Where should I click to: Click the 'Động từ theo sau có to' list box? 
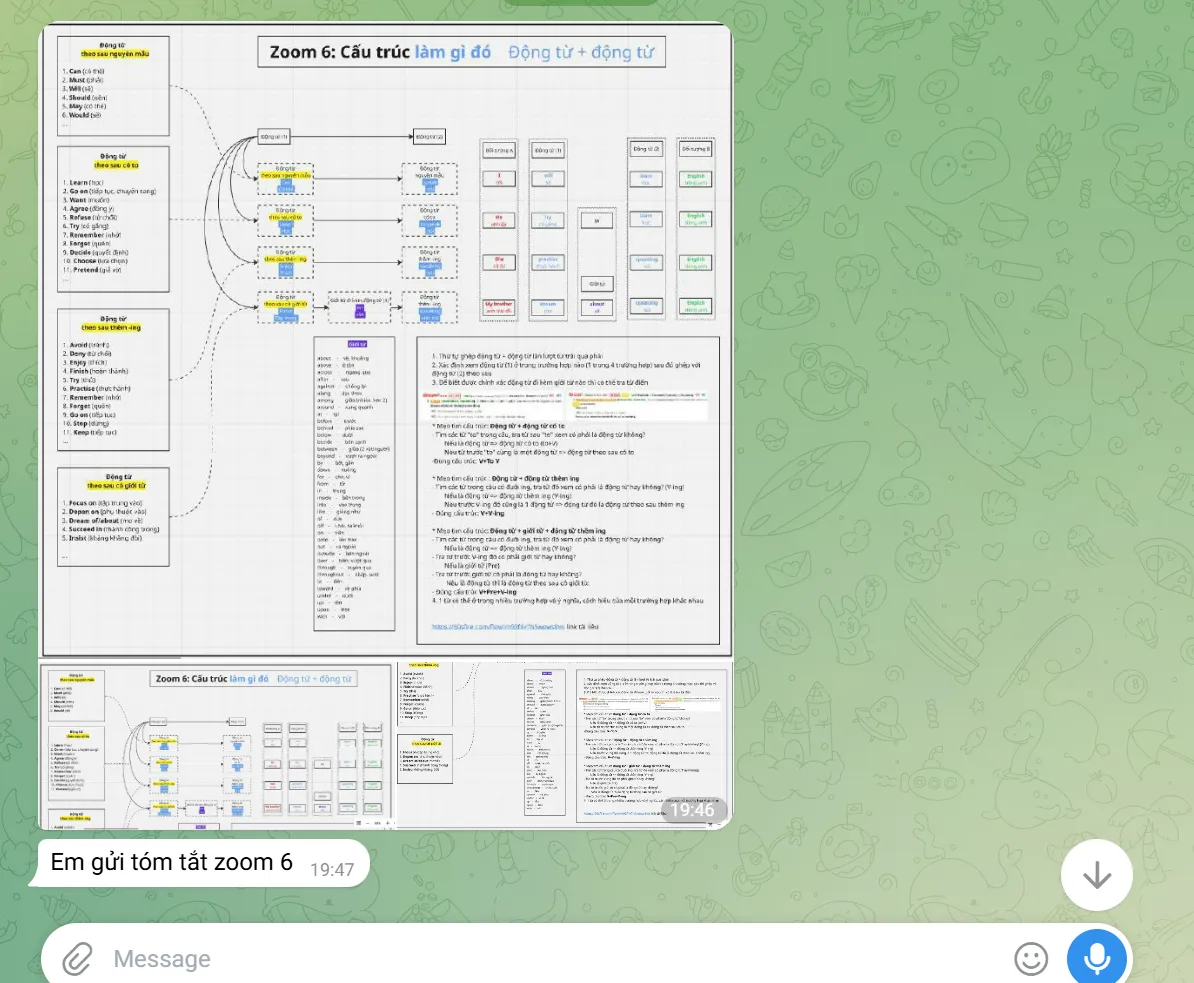[x=113, y=219]
